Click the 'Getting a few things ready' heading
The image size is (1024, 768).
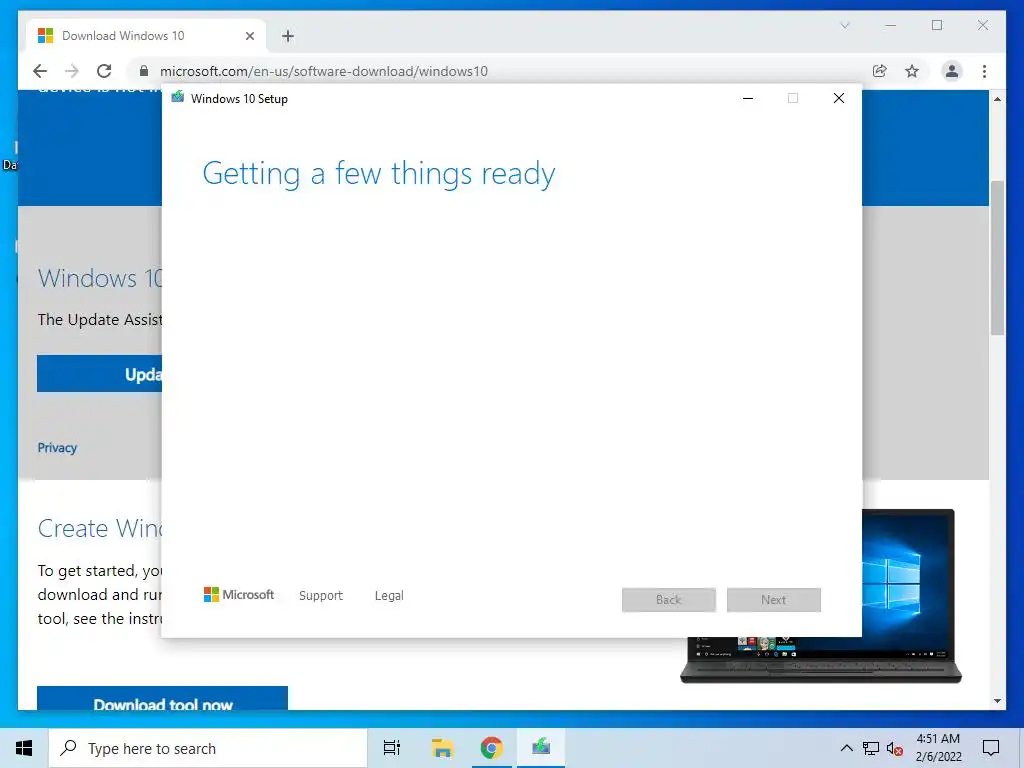(379, 174)
